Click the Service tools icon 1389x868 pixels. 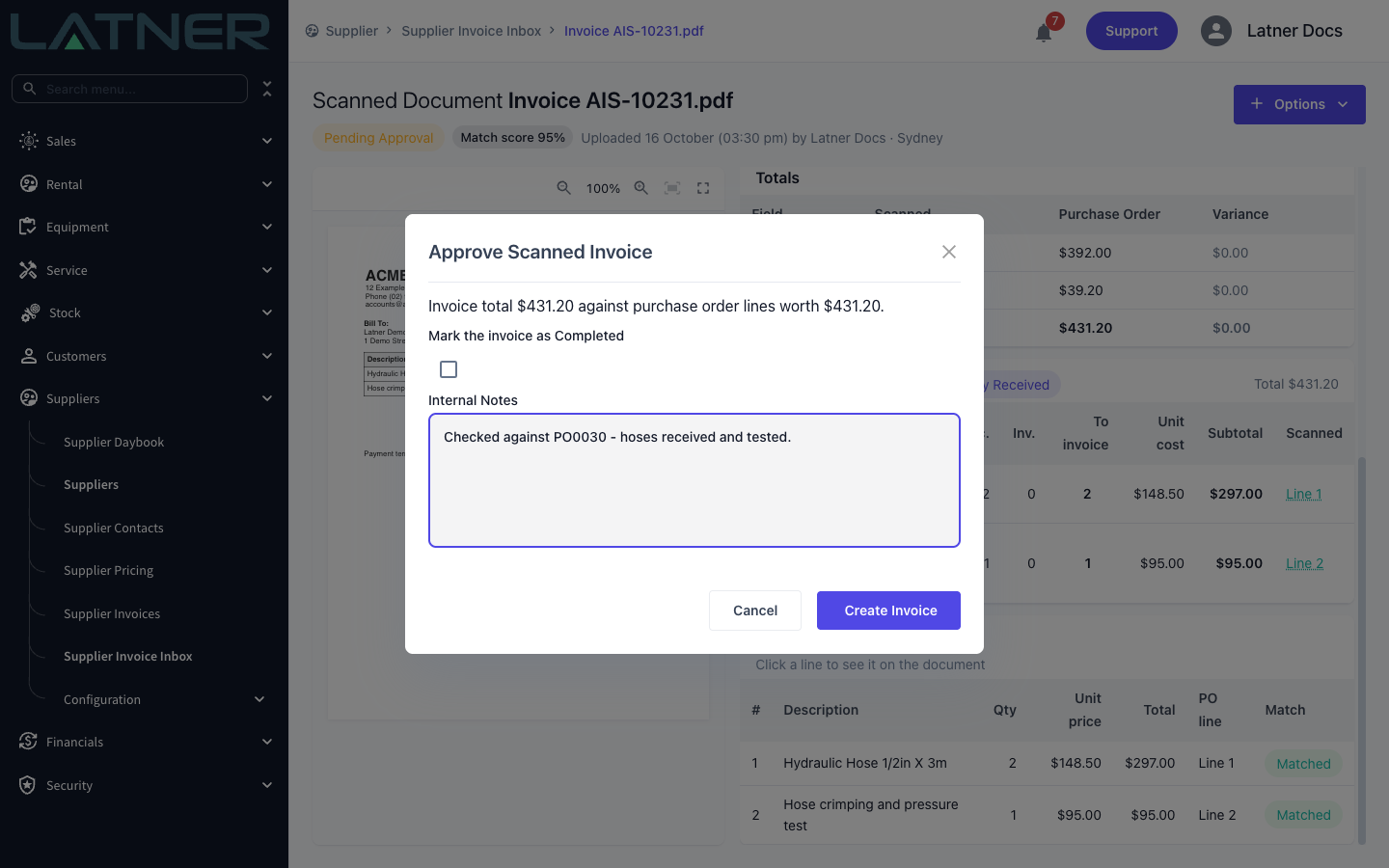pyautogui.click(x=28, y=270)
